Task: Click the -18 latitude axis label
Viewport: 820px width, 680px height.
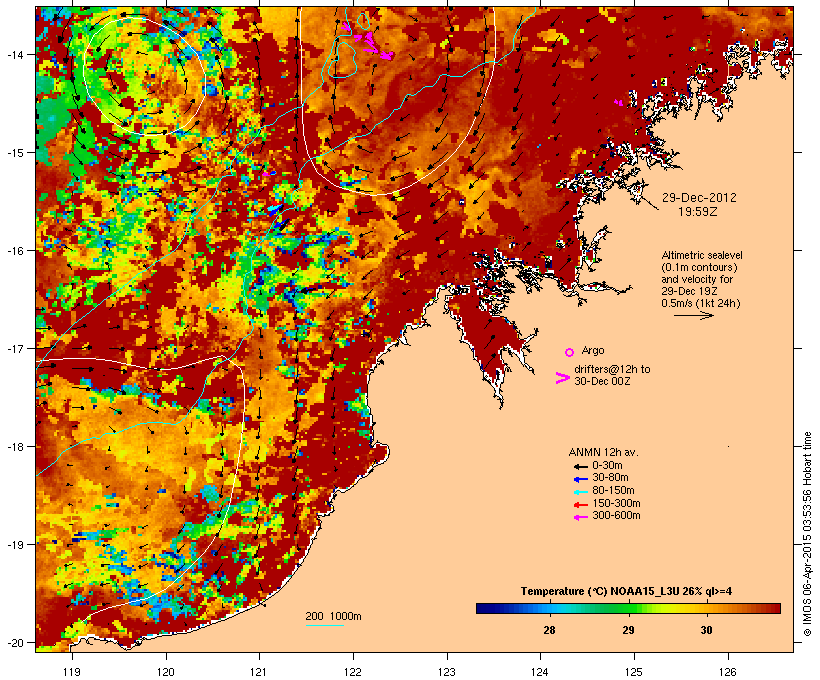Action: [x=15, y=447]
